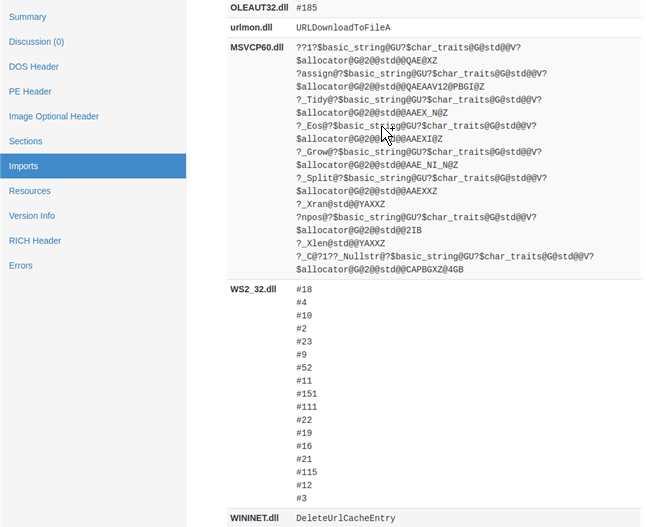Image resolution: width=646 pixels, height=527 pixels.
Task: Click DeleteUrlCacheEntry import entry
Action: click(346, 518)
